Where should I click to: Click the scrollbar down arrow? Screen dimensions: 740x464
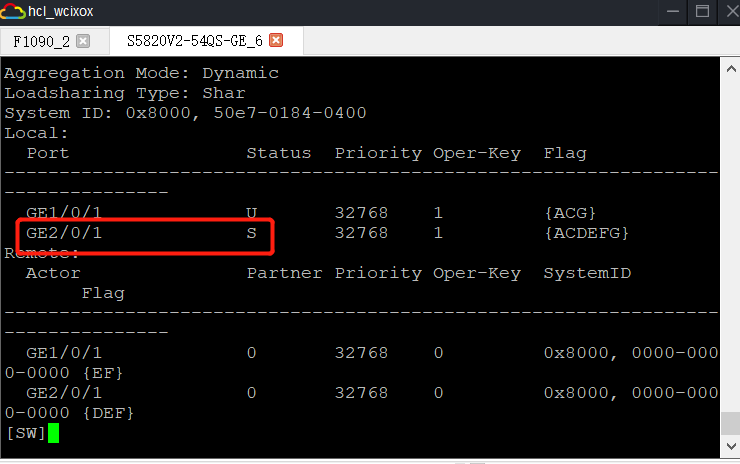731,446
